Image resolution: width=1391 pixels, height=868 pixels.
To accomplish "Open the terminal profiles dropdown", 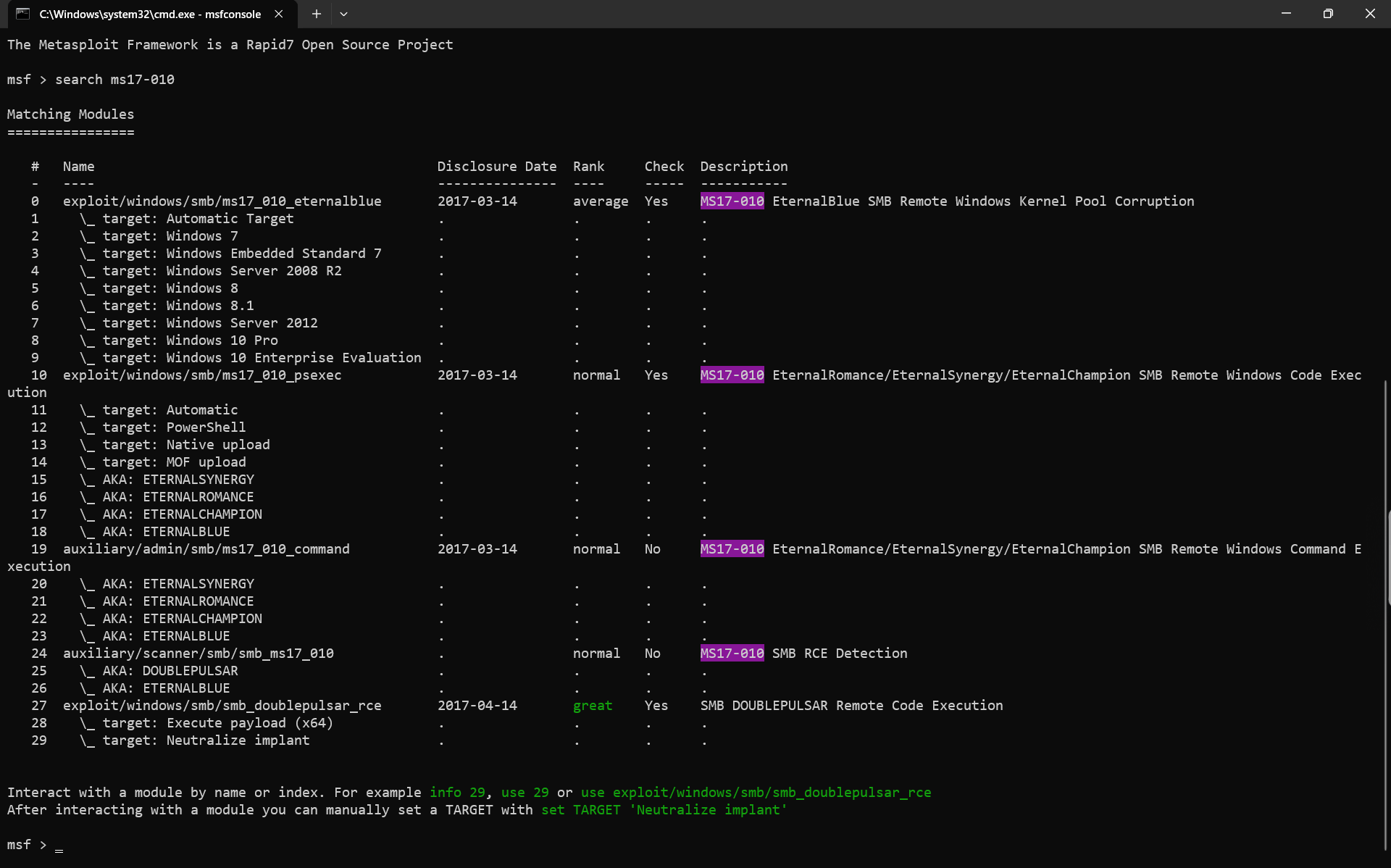I will 343,14.
